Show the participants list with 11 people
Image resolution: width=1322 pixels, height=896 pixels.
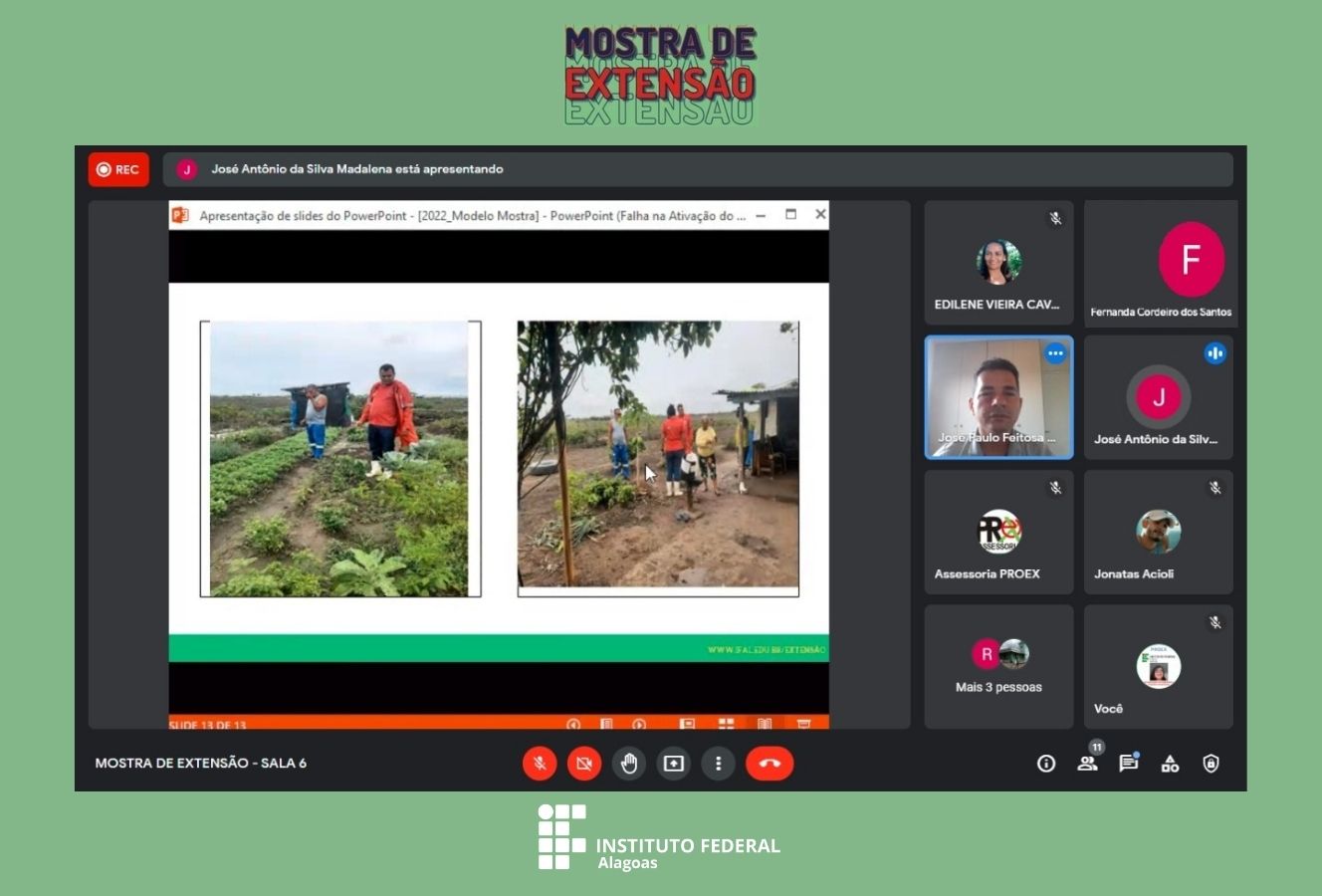1087,764
